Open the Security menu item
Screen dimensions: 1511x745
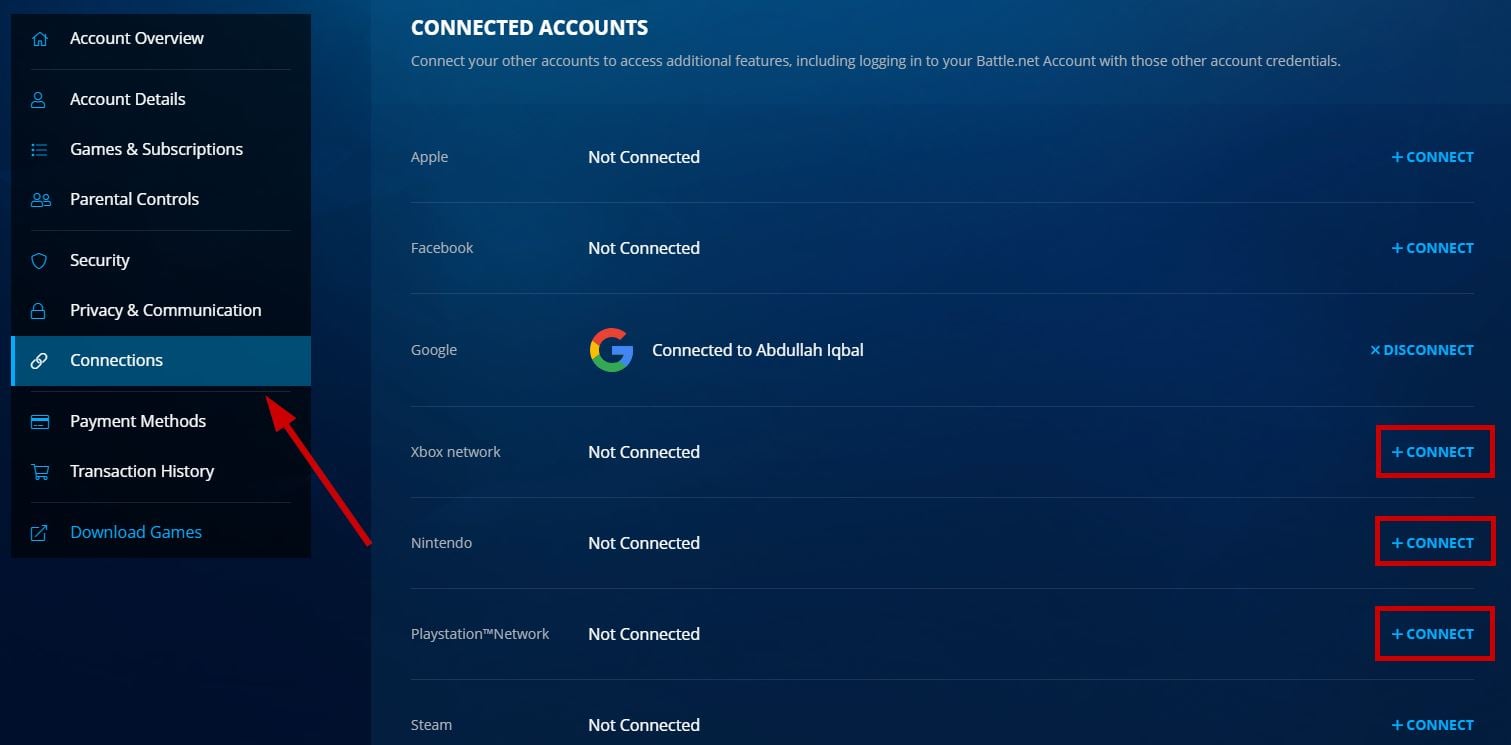pyautogui.click(x=100, y=261)
